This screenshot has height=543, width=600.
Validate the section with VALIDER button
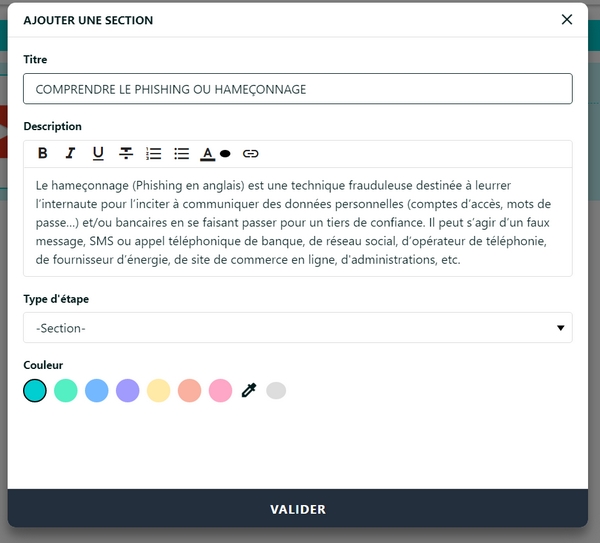click(x=298, y=509)
